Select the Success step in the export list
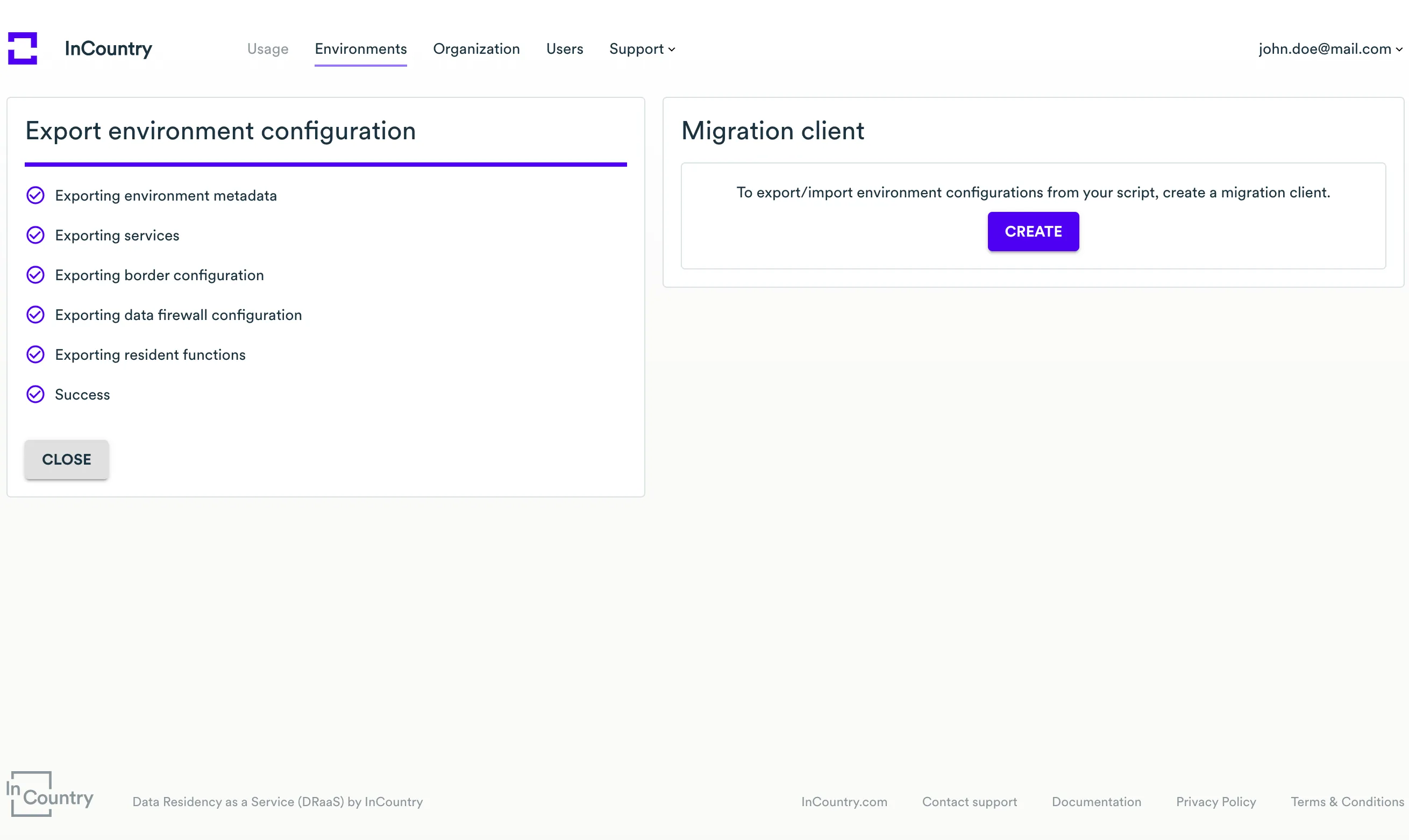 point(83,394)
